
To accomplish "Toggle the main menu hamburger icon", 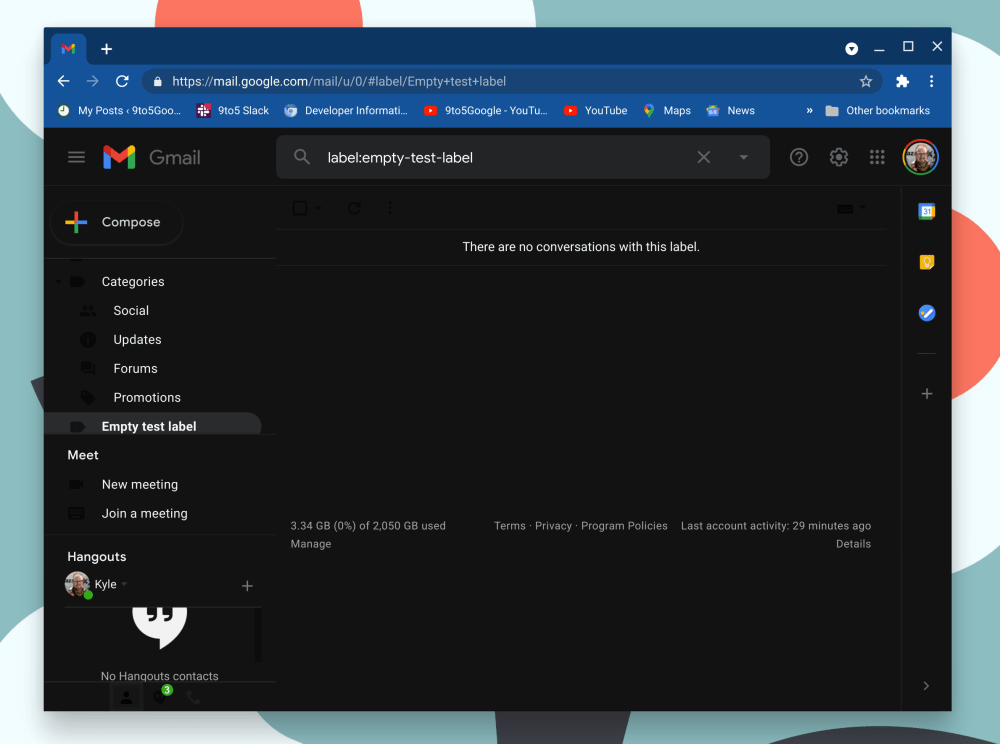I will (76, 157).
